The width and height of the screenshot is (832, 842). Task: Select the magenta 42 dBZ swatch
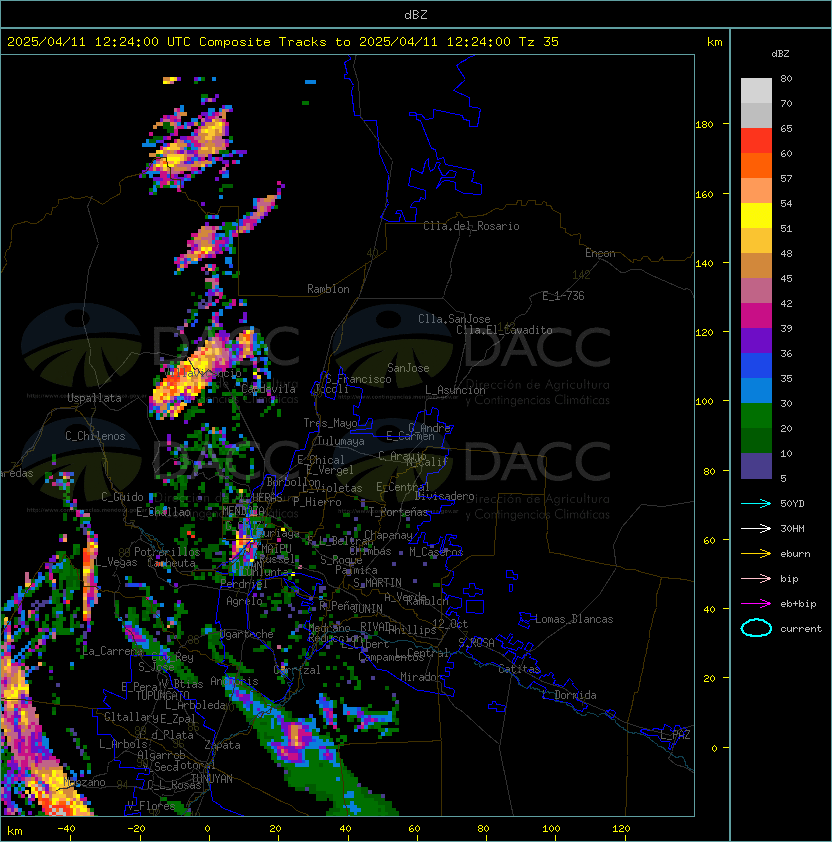pyautogui.click(x=756, y=315)
